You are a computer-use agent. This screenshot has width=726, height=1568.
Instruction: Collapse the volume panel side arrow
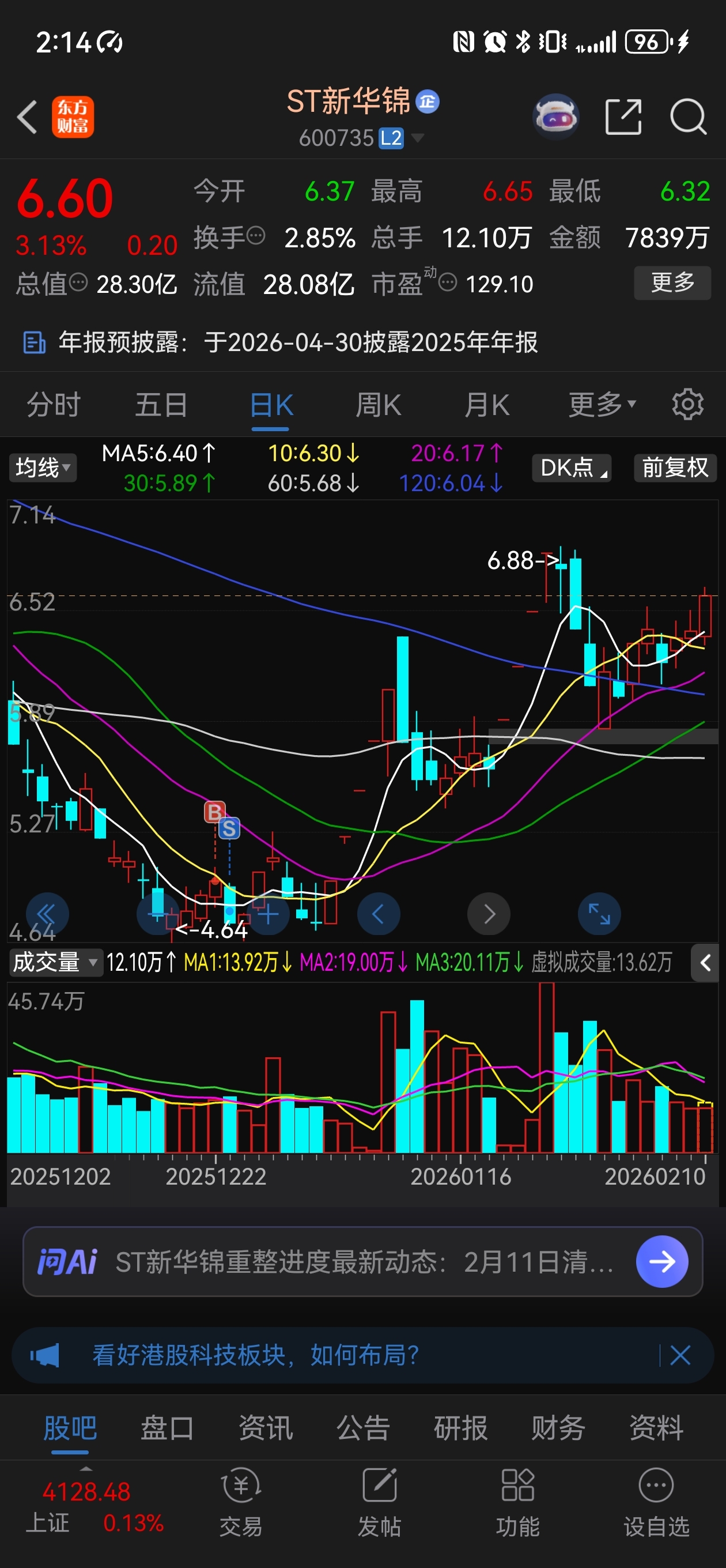705,963
